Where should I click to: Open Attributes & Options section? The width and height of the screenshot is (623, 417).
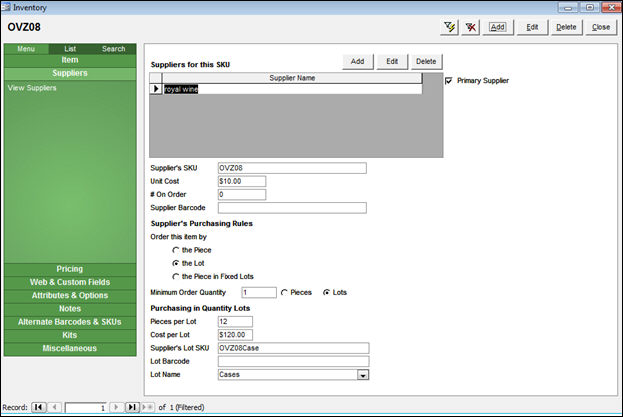pyautogui.click(x=70, y=295)
